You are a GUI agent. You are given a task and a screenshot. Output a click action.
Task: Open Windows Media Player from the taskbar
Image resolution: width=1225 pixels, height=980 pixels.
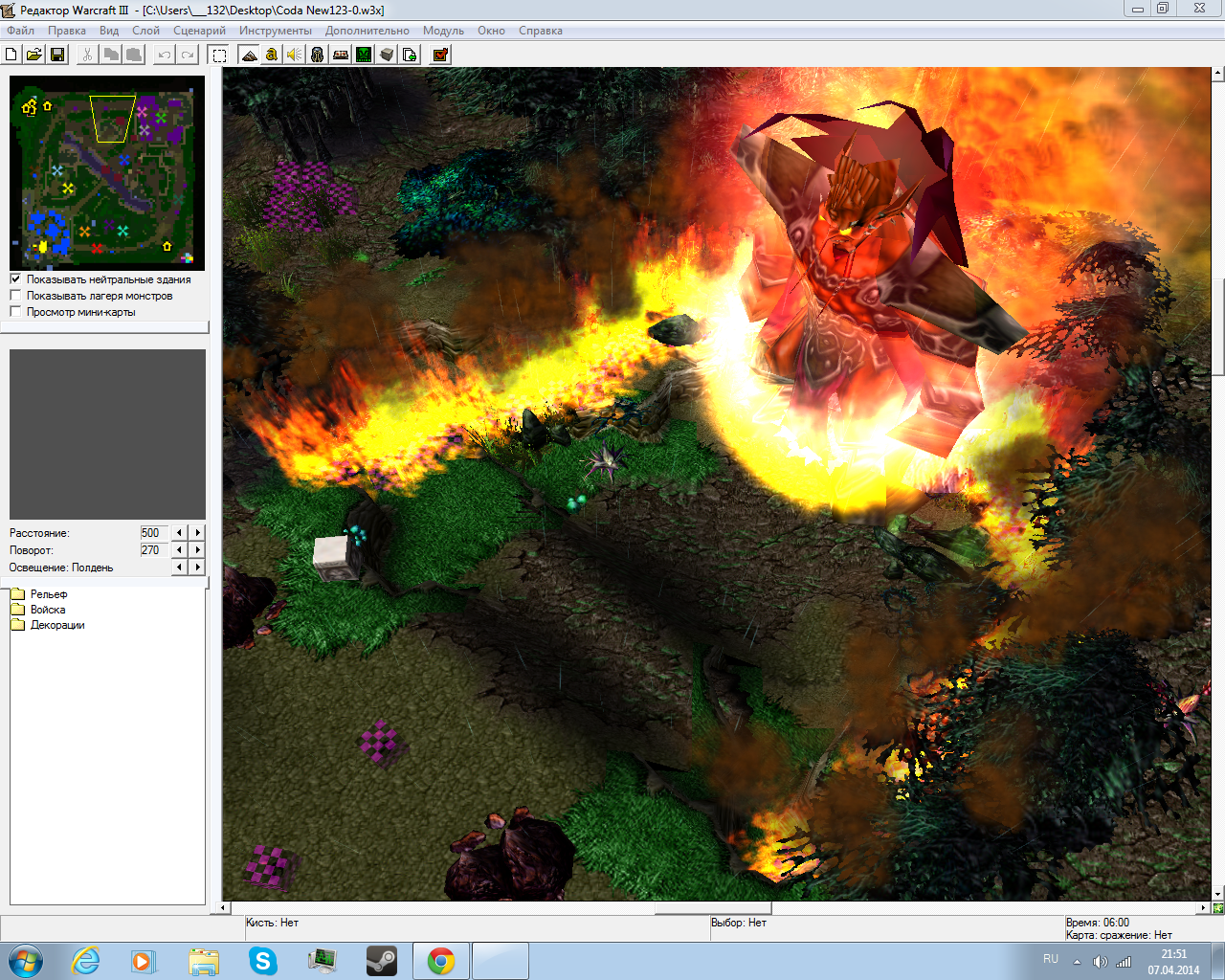(x=144, y=961)
